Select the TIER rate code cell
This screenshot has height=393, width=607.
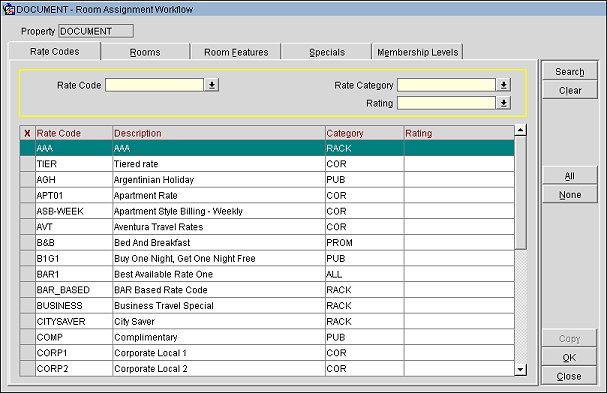pyautogui.click(x=74, y=164)
